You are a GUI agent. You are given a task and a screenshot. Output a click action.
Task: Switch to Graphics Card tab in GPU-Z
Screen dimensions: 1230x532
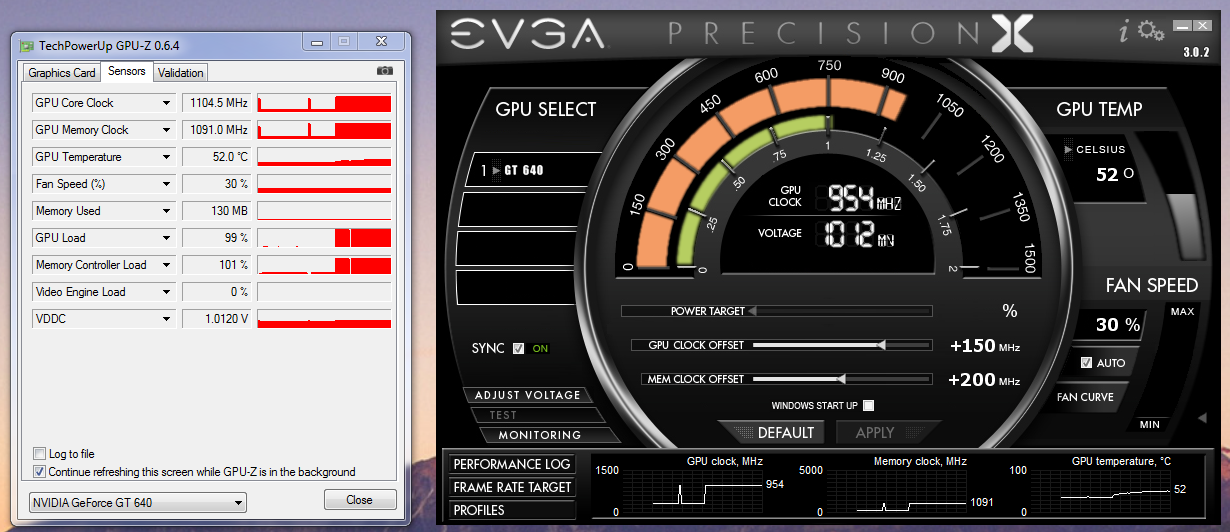(62, 73)
